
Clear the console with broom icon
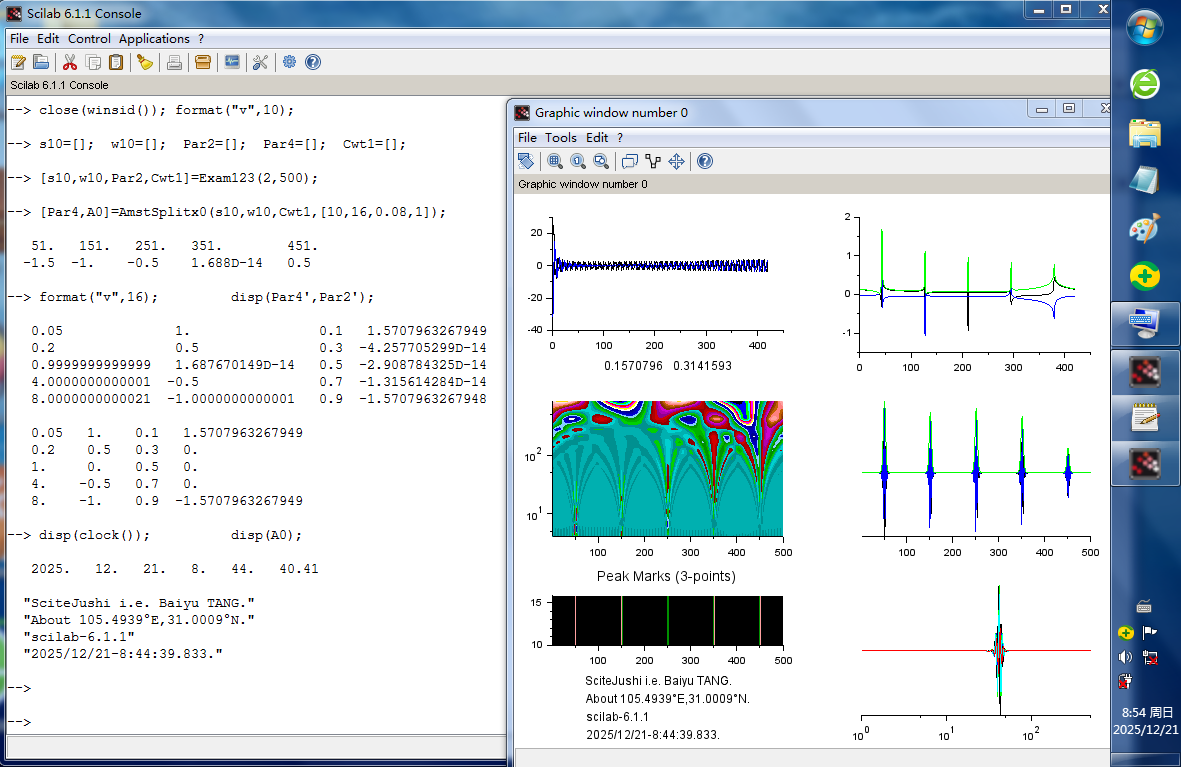pyautogui.click(x=145, y=62)
